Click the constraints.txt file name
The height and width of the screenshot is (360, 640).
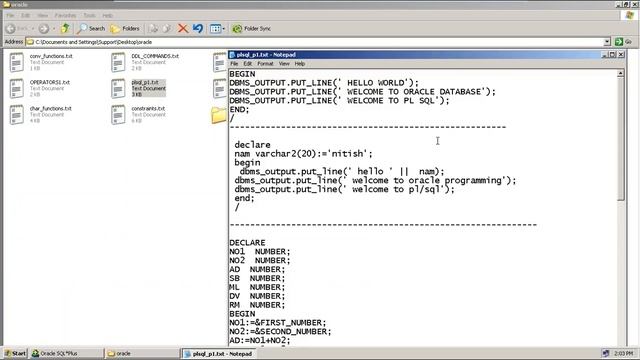point(148,108)
